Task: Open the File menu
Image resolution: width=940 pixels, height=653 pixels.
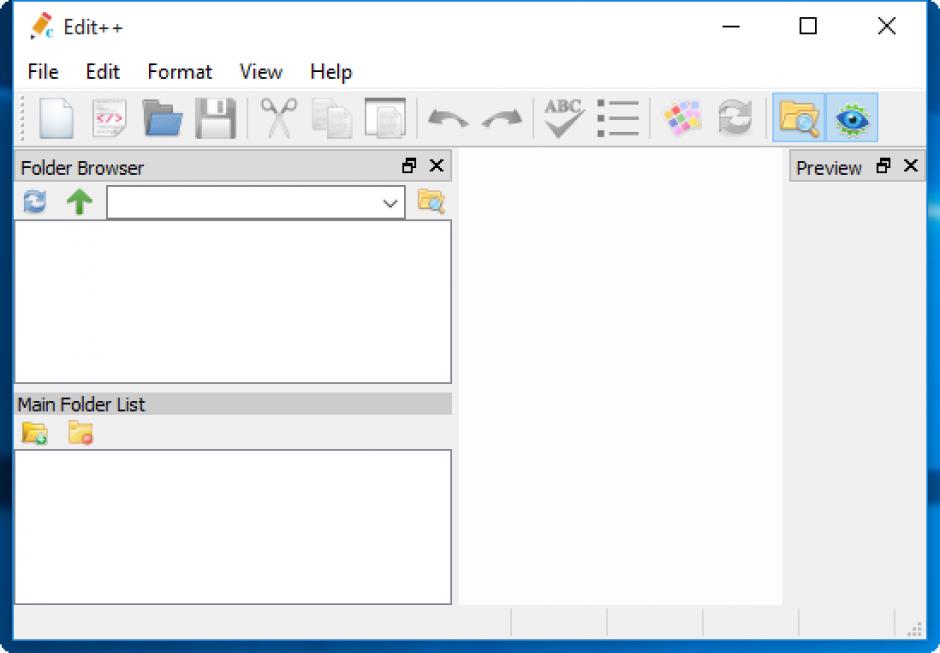Action: [x=43, y=72]
